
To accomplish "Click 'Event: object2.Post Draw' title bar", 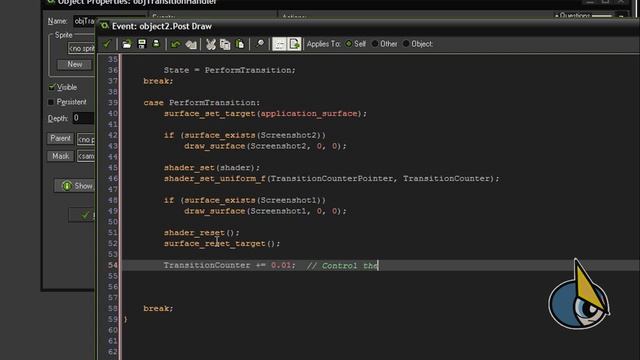I will [x=162, y=26].
